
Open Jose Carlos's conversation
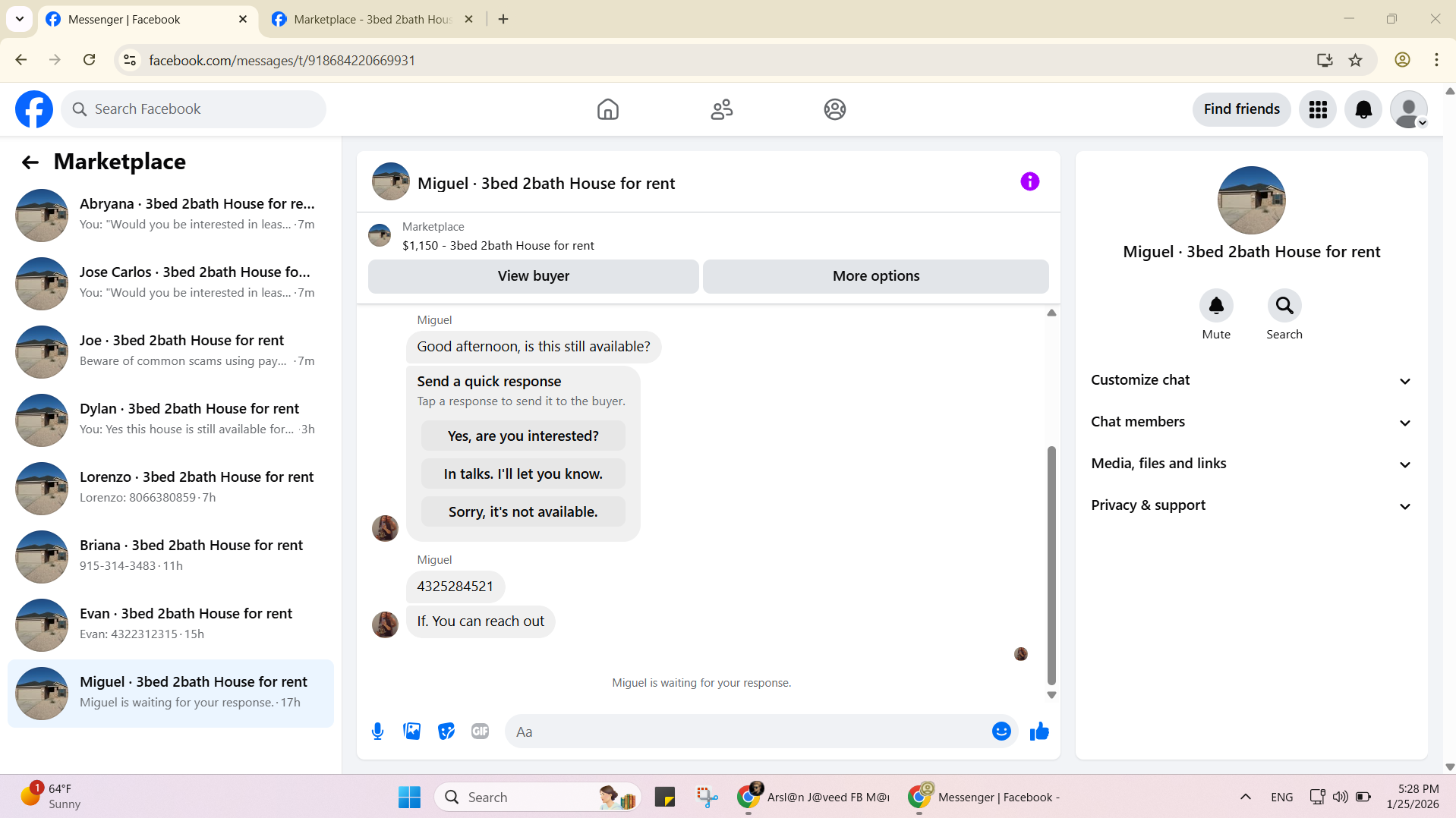tap(171, 284)
